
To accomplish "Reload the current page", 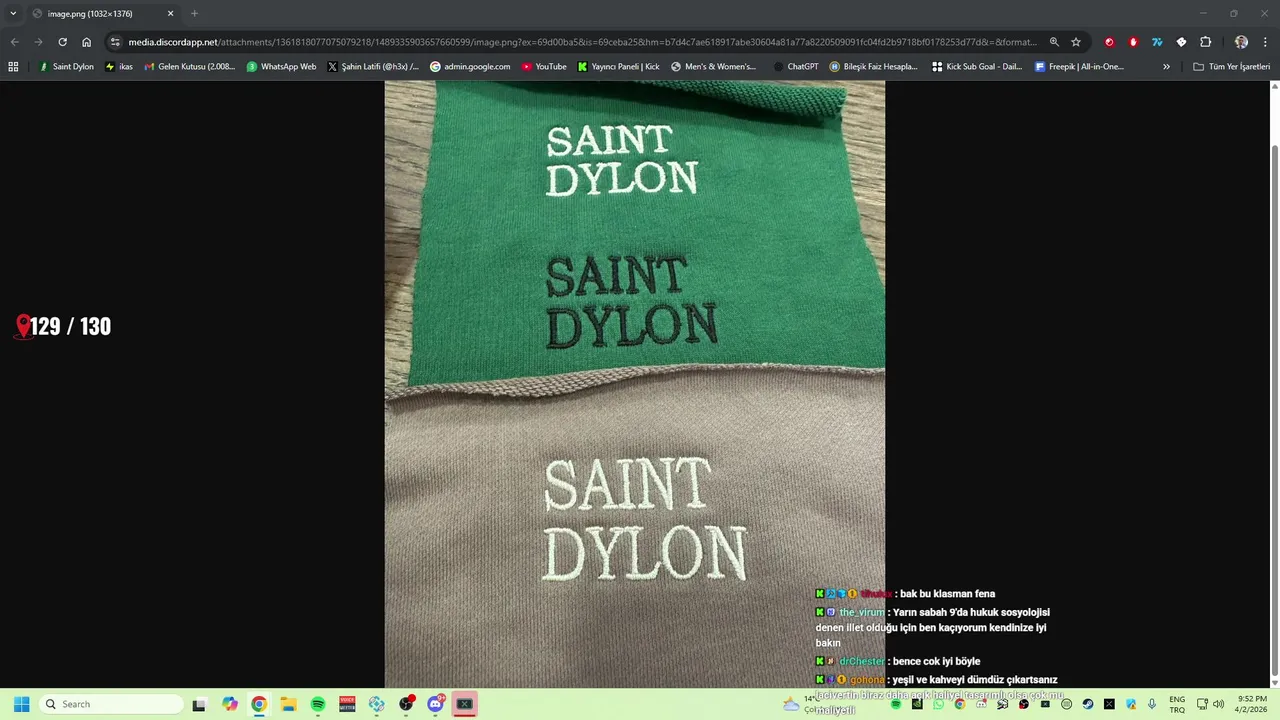I will pyautogui.click(x=62, y=42).
